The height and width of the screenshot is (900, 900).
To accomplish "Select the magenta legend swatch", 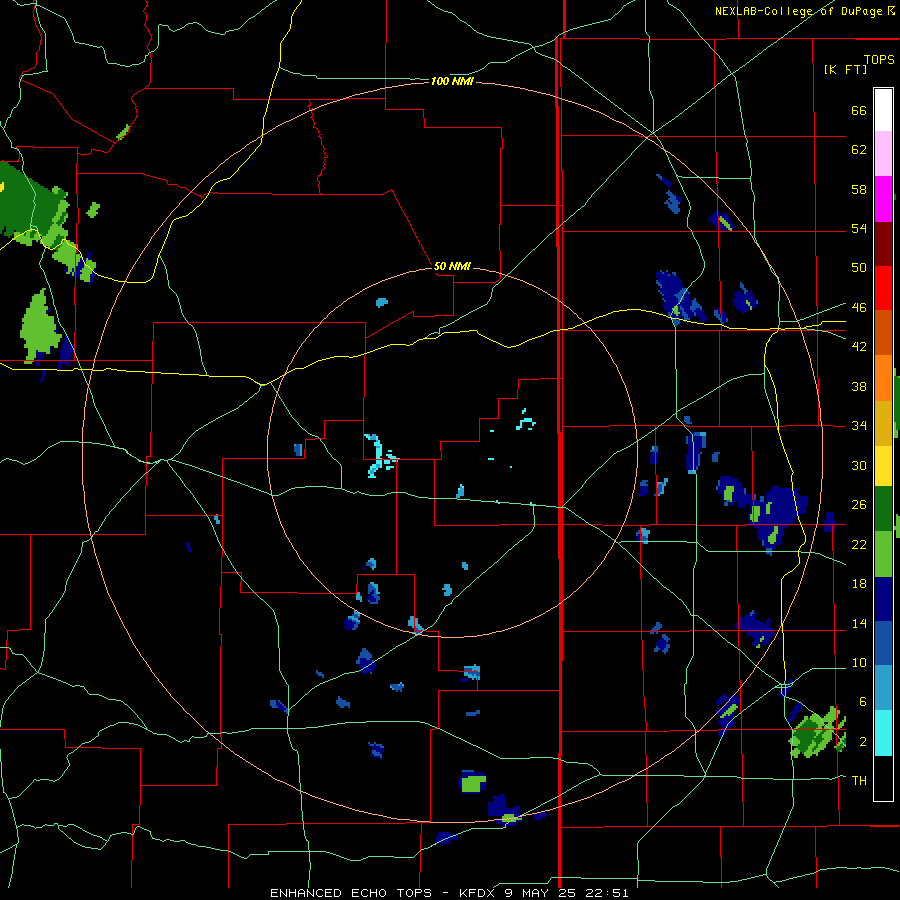I will tap(883, 199).
